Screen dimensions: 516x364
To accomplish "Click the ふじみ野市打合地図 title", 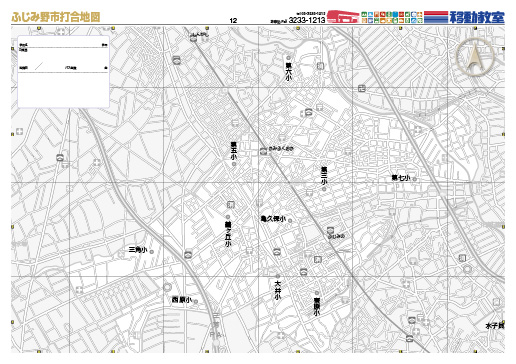I will (x=56, y=17).
